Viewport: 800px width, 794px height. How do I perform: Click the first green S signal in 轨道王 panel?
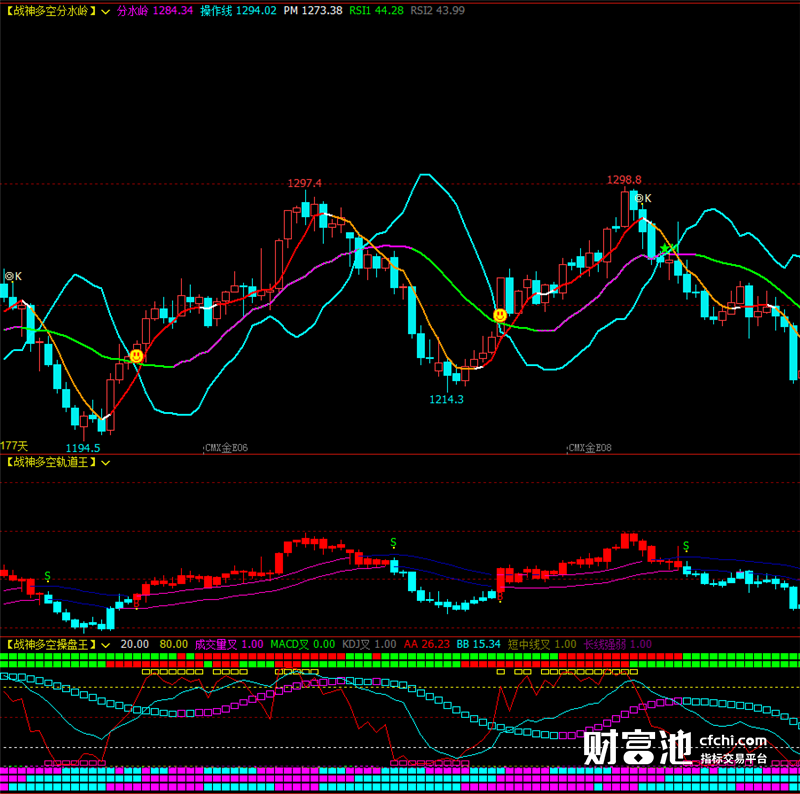pyautogui.click(x=47, y=576)
